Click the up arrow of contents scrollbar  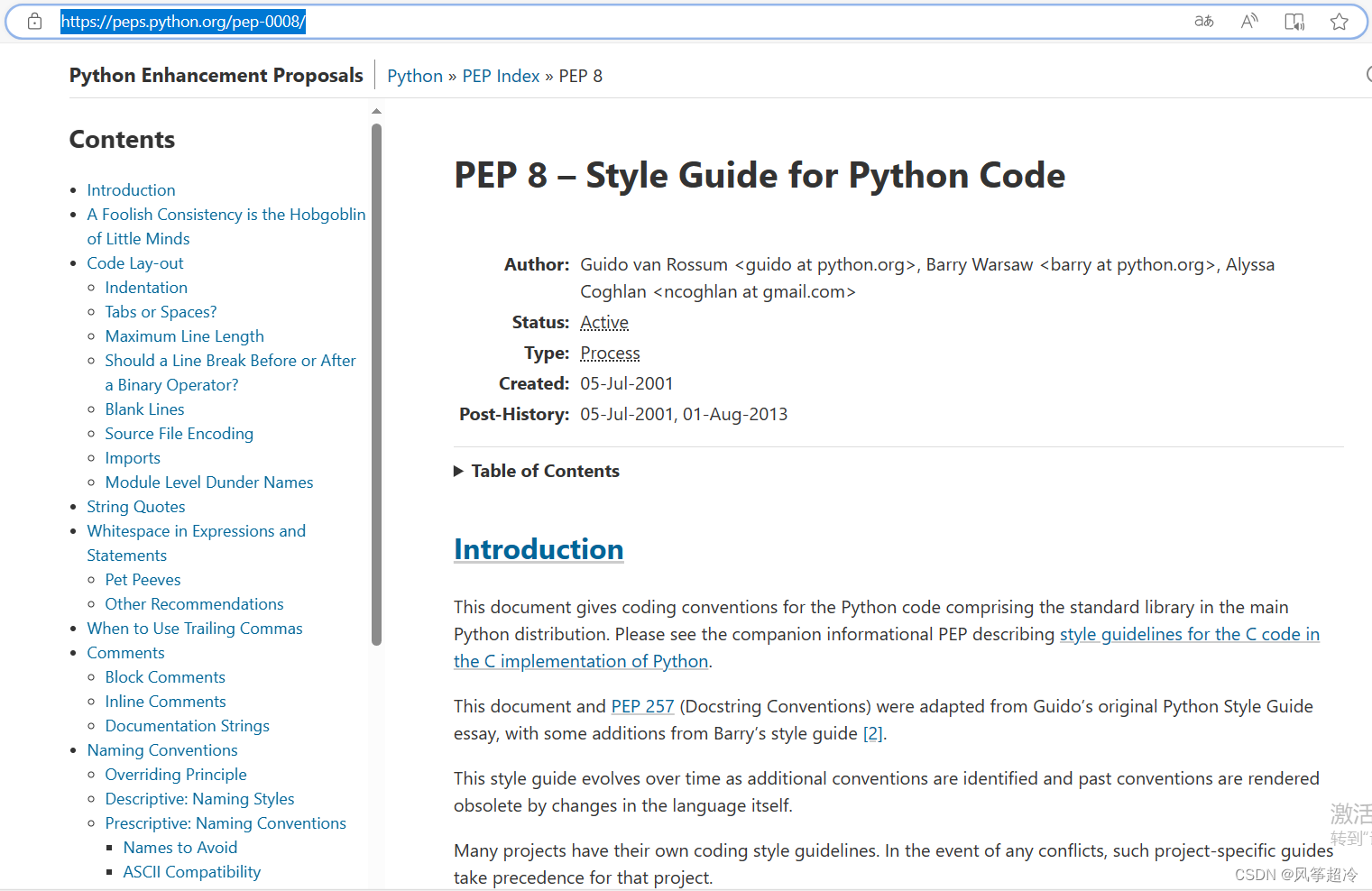point(376,112)
